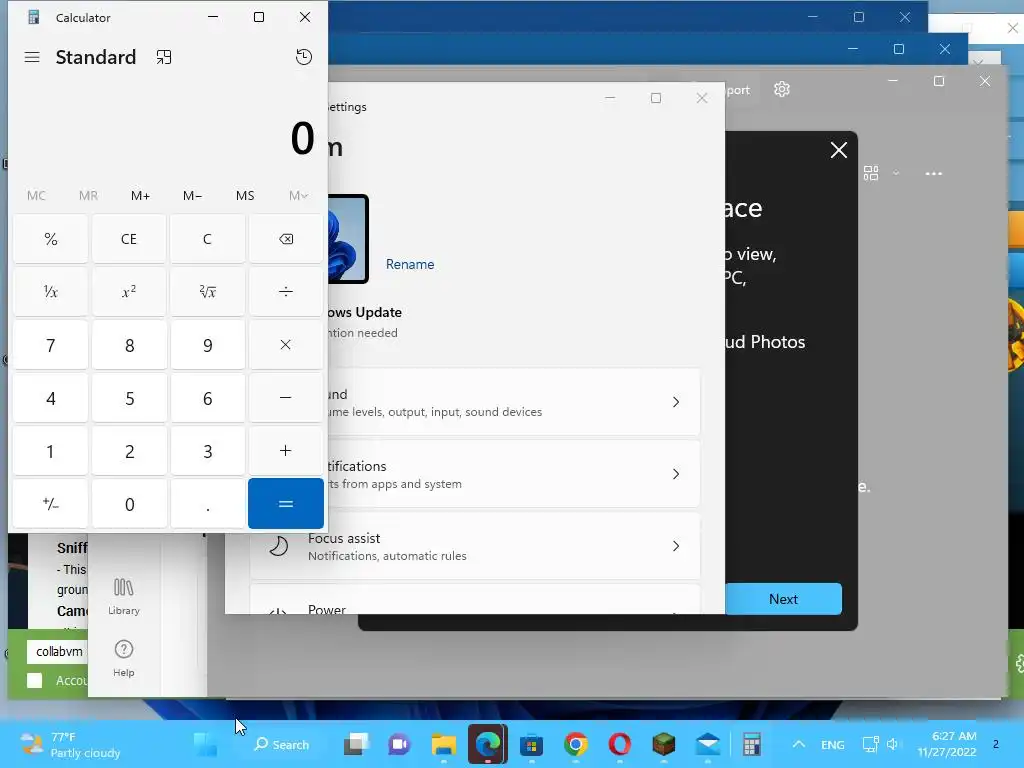Open Google Chrome from taskbar
This screenshot has width=1024, height=768.
575,744
